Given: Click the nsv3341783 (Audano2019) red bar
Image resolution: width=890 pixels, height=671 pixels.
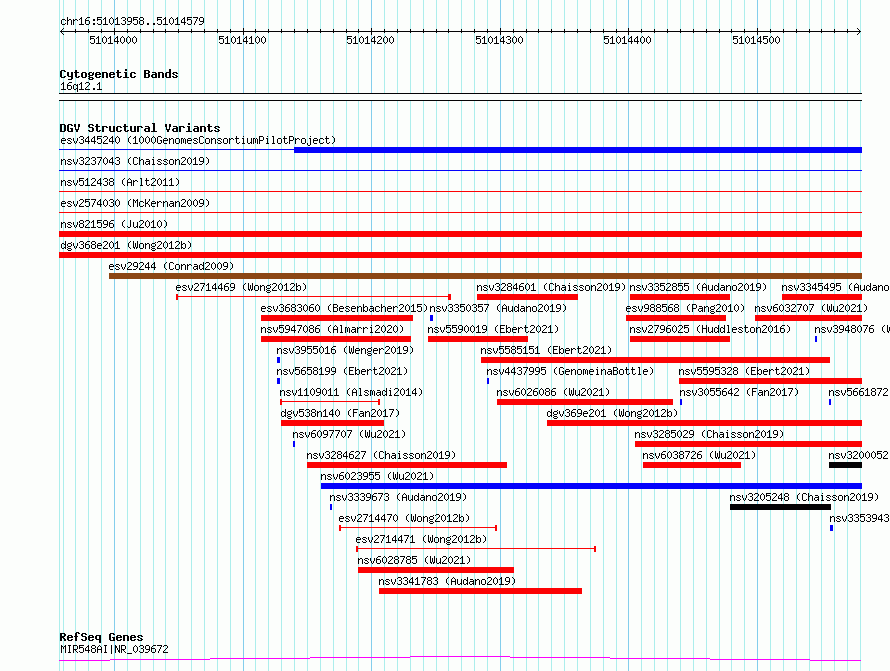Looking at the screenshot, I should (480, 591).
